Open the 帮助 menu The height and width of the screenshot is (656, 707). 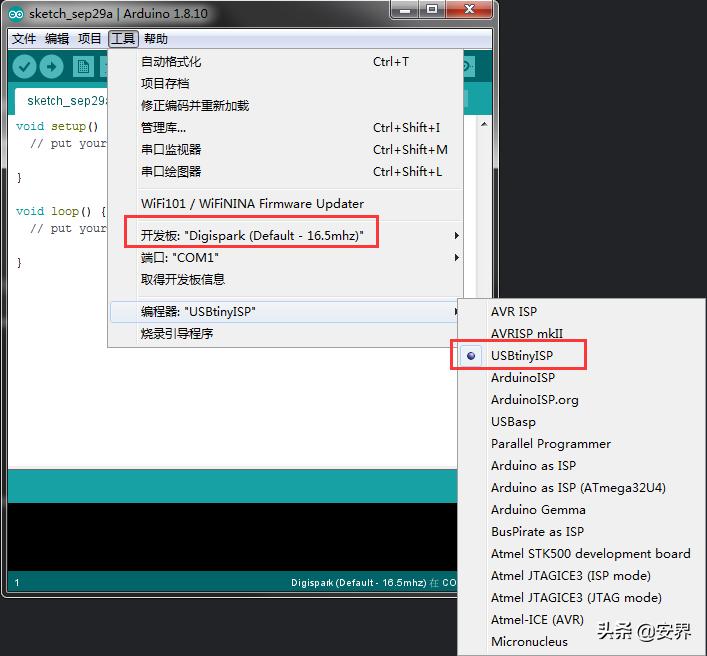point(156,39)
